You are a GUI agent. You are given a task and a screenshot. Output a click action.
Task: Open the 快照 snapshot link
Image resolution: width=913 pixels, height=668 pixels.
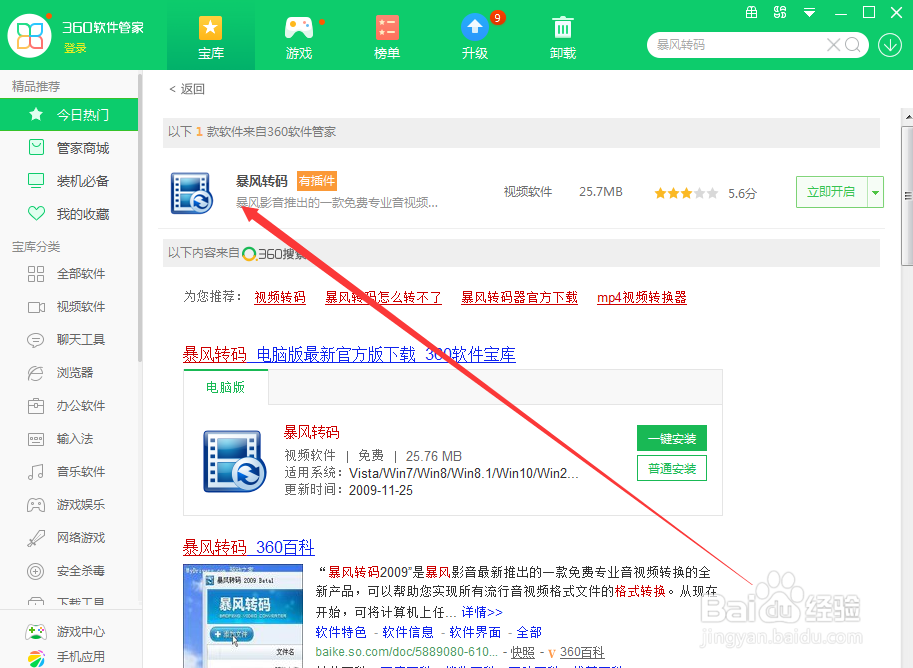(x=522, y=653)
